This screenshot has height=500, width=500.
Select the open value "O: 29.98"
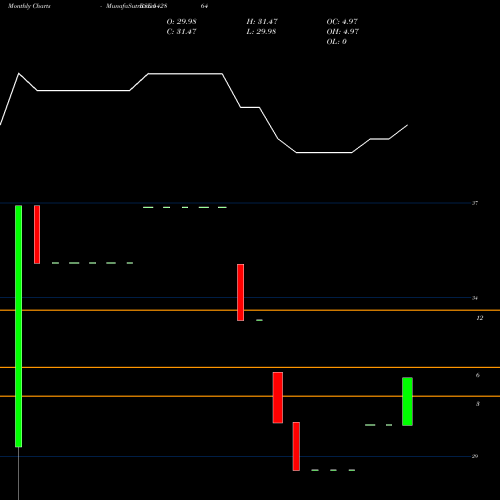click(182, 22)
